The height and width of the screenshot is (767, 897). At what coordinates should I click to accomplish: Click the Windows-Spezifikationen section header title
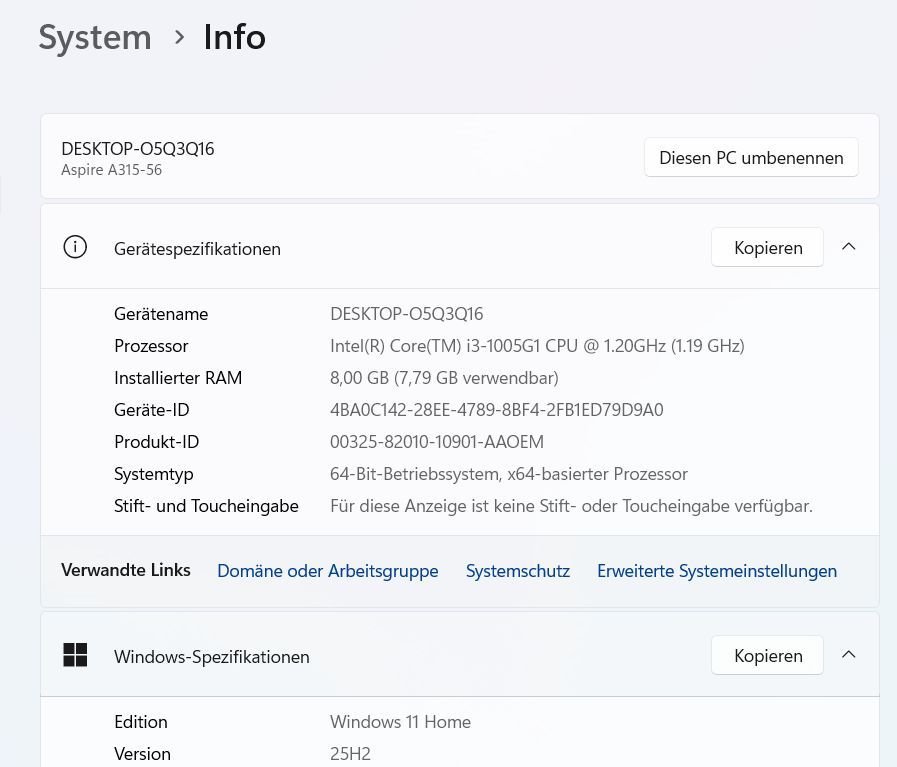(211, 657)
